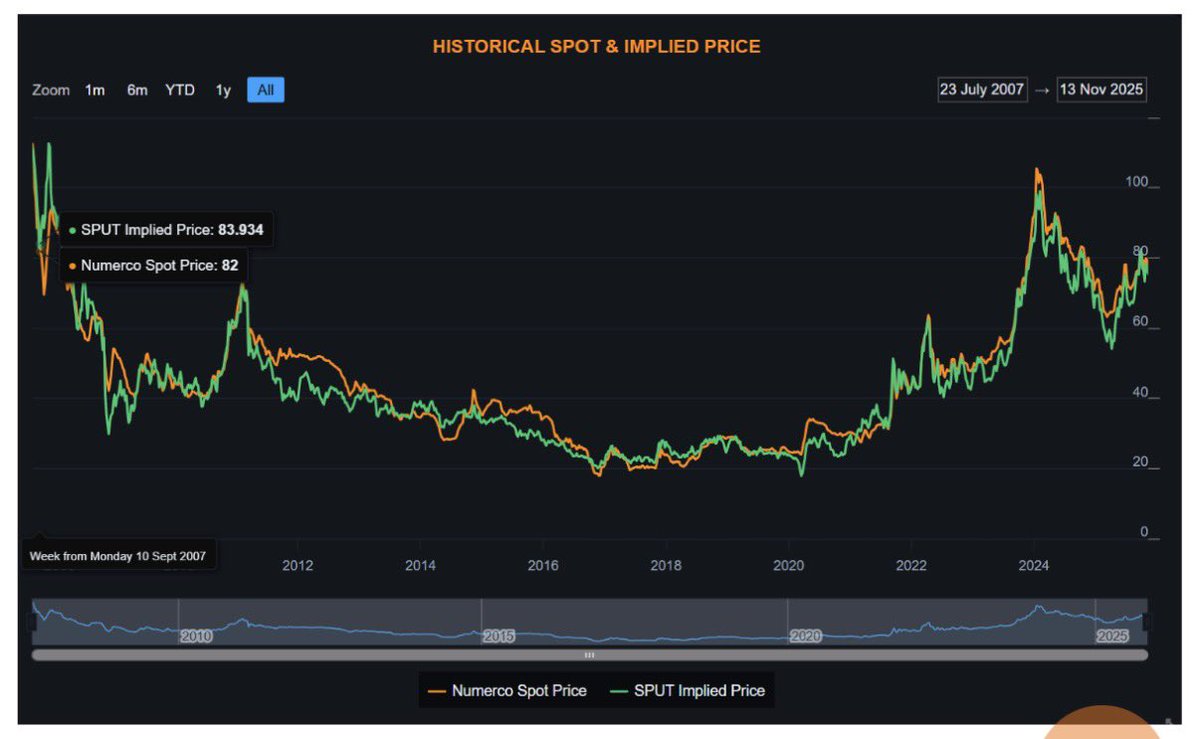Click the orange Numerco Spot Price legend marker

point(437,691)
